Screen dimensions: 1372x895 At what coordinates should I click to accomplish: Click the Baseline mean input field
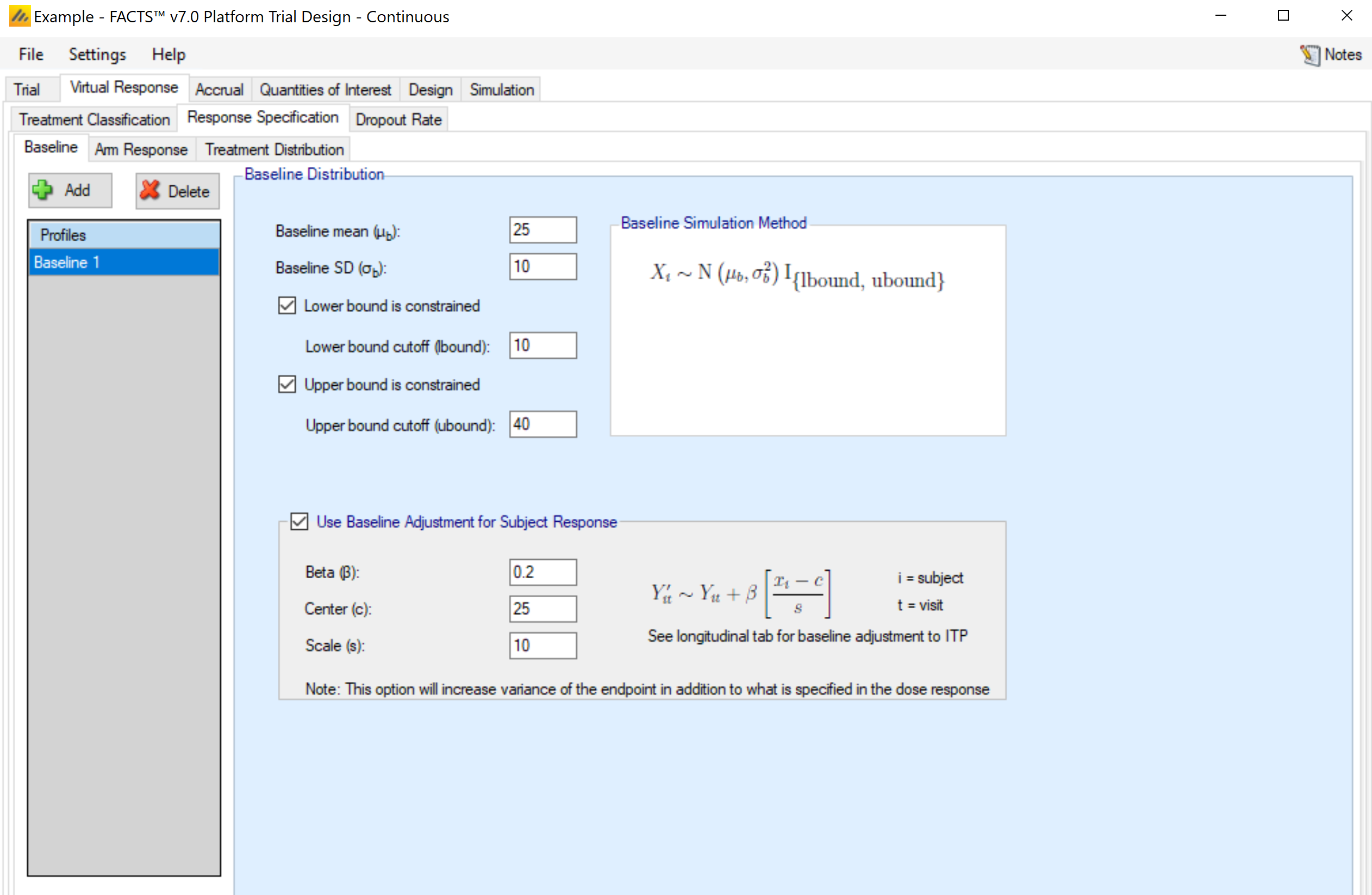click(x=542, y=230)
